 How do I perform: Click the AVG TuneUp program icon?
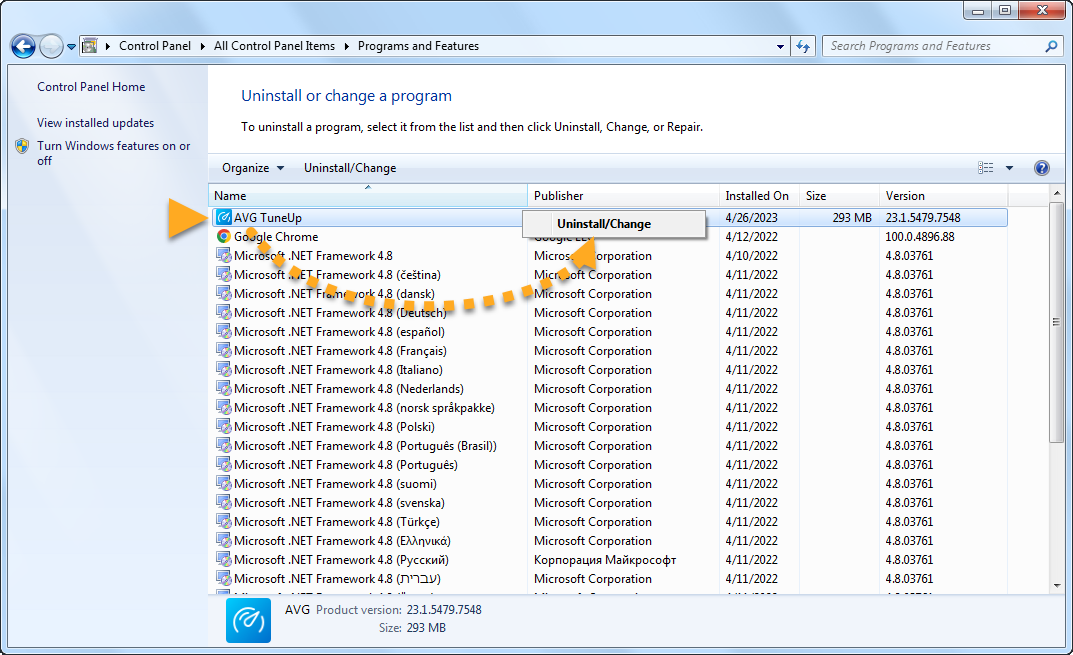224,218
